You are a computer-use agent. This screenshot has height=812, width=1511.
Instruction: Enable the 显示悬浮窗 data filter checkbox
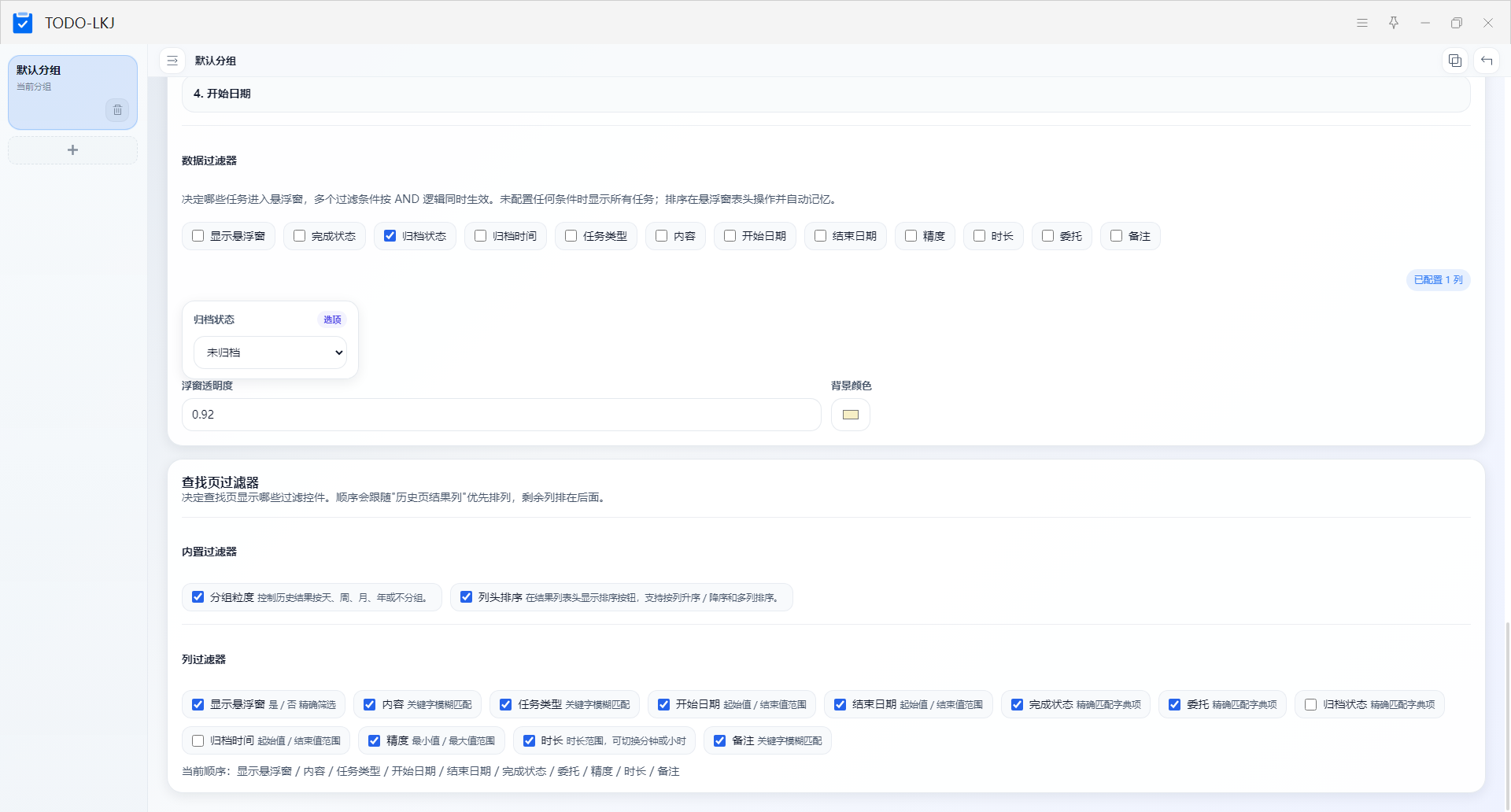coord(198,236)
